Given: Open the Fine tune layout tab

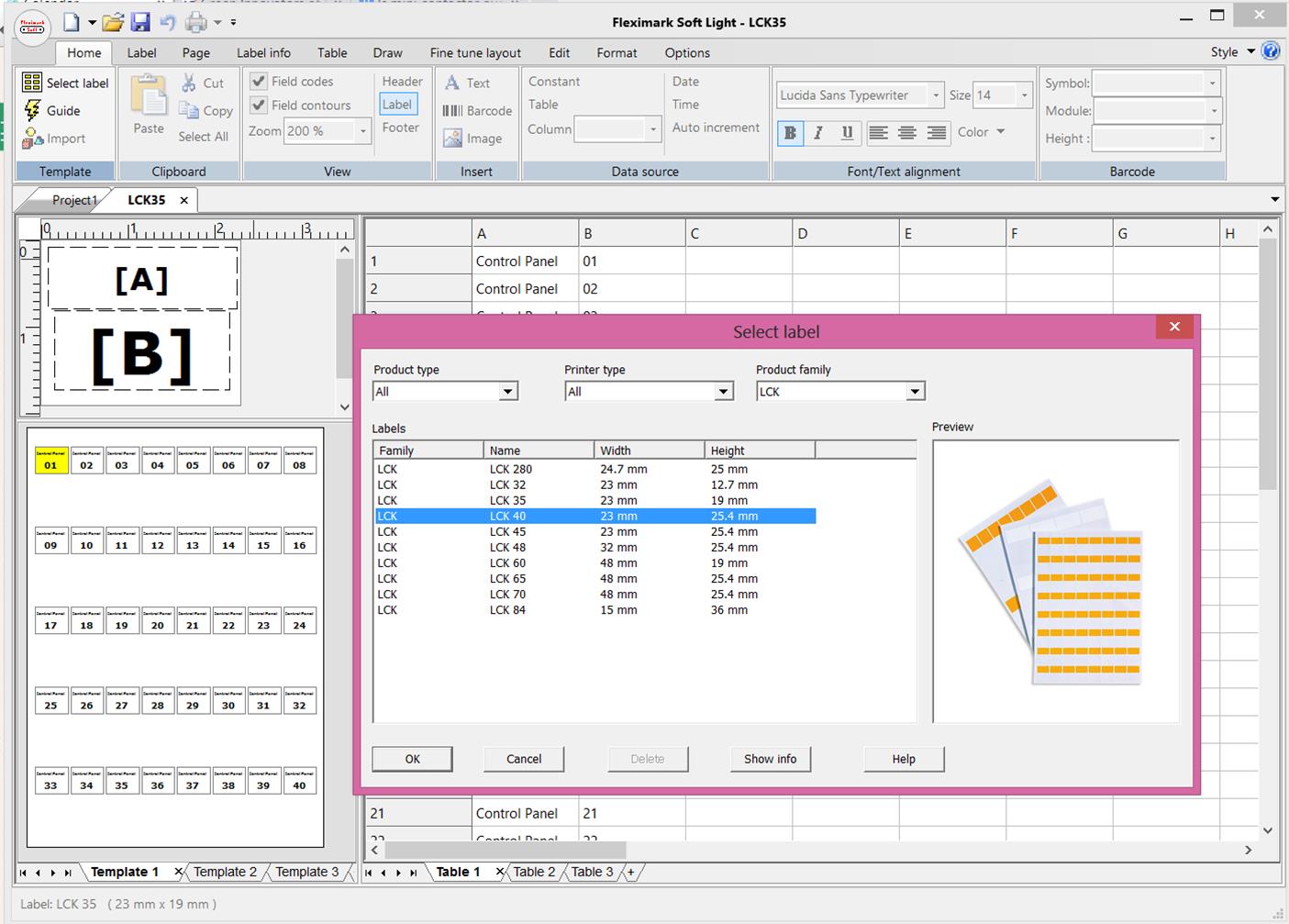Looking at the screenshot, I should [475, 53].
